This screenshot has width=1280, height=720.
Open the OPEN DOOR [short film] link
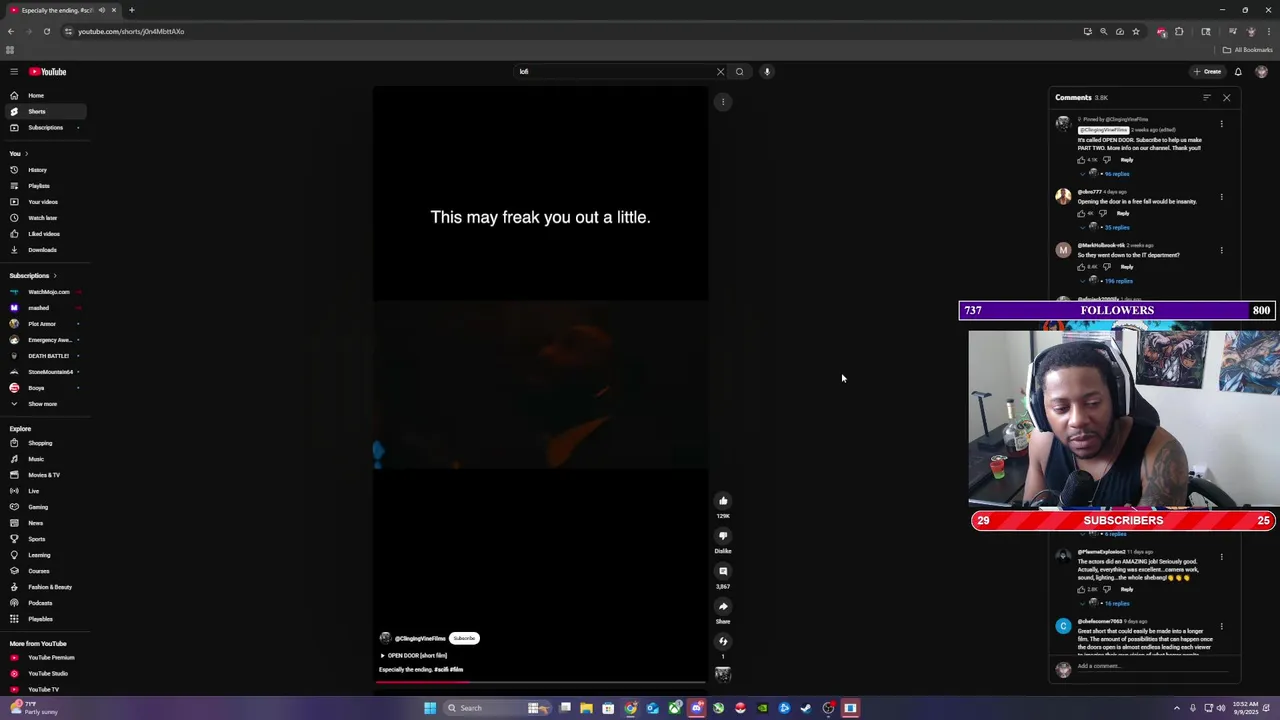point(414,656)
